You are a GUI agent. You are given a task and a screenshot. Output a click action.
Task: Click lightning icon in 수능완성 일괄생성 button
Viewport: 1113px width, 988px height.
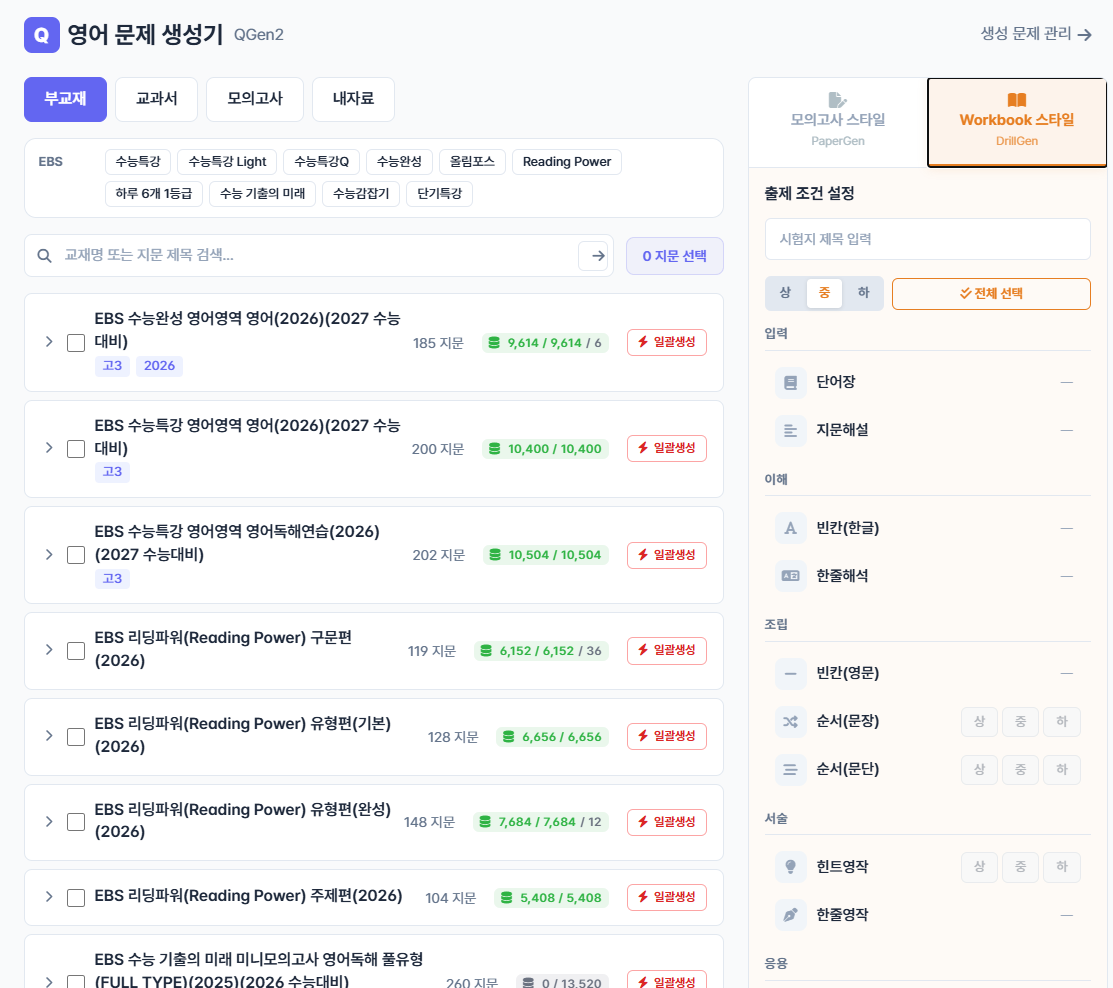point(642,342)
